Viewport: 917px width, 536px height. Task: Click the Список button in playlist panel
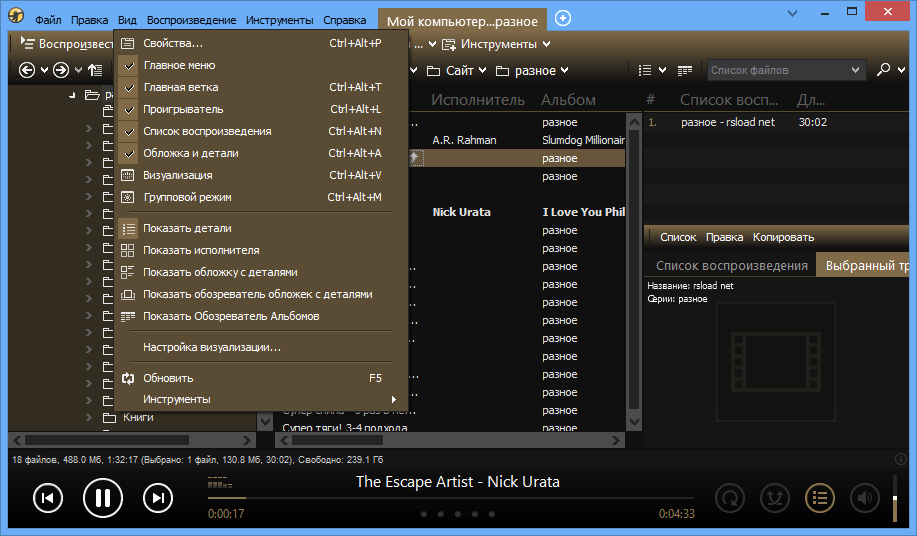coord(678,237)
